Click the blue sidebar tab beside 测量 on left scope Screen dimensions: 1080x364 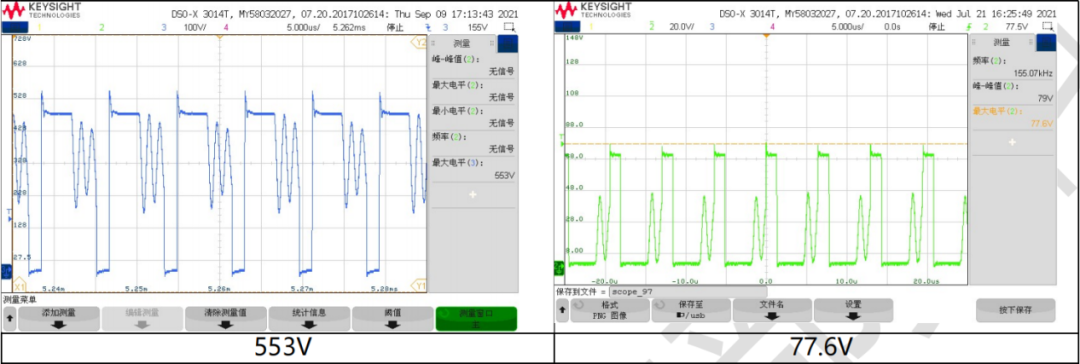pos(507,43)
